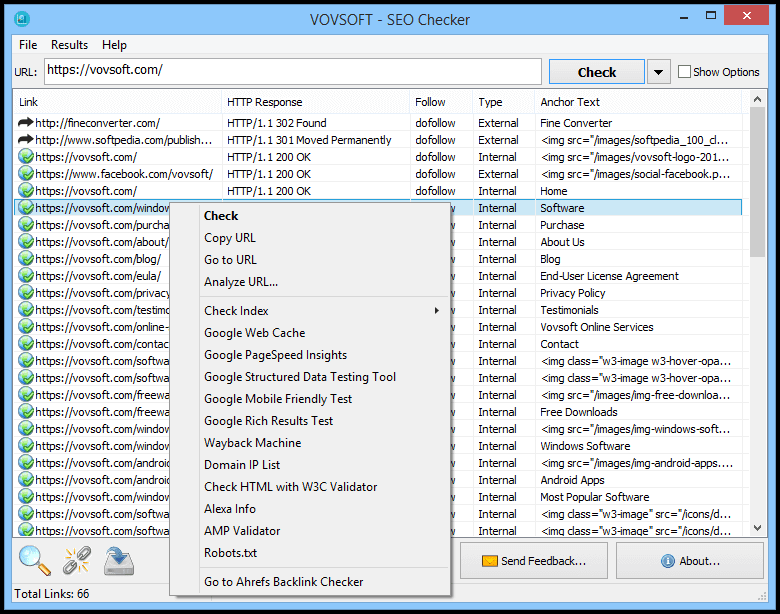Click the info icon on About button
The height and width of the screenshot is (614, 780).
pyautogui.click(x=668, y=561)
